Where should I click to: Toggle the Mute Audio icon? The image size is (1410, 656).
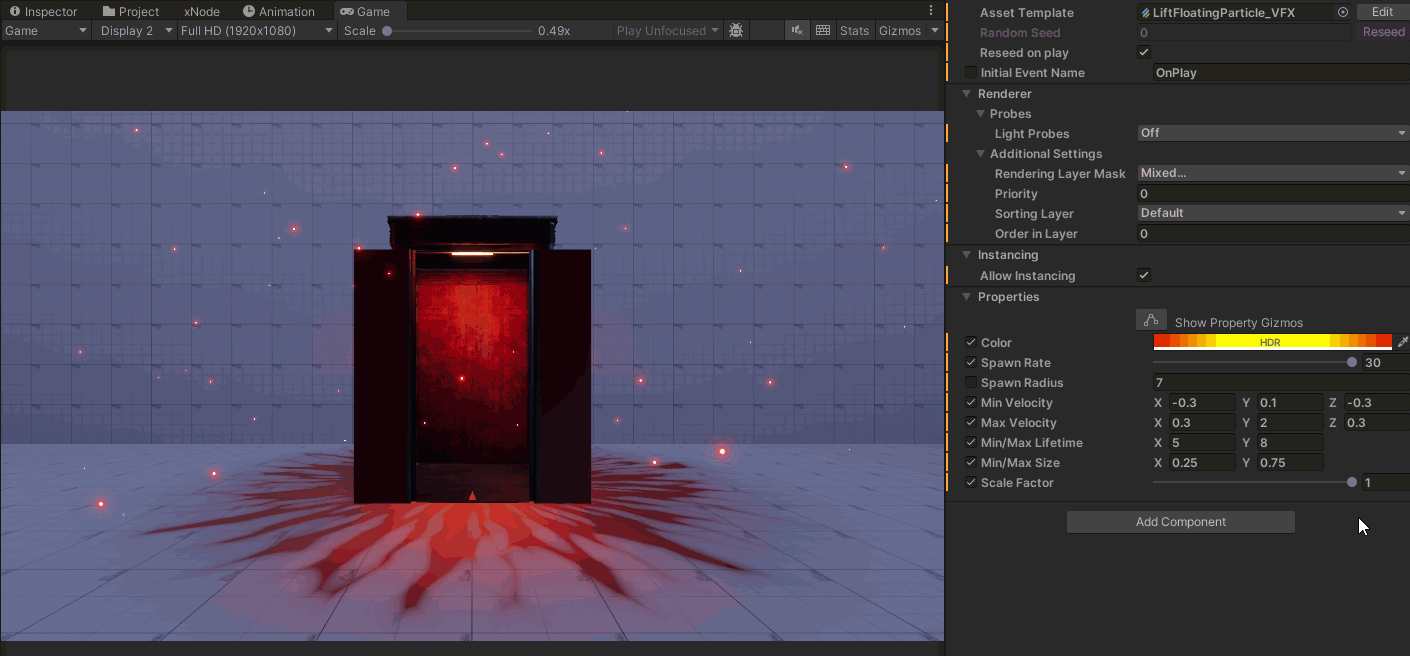797,31
